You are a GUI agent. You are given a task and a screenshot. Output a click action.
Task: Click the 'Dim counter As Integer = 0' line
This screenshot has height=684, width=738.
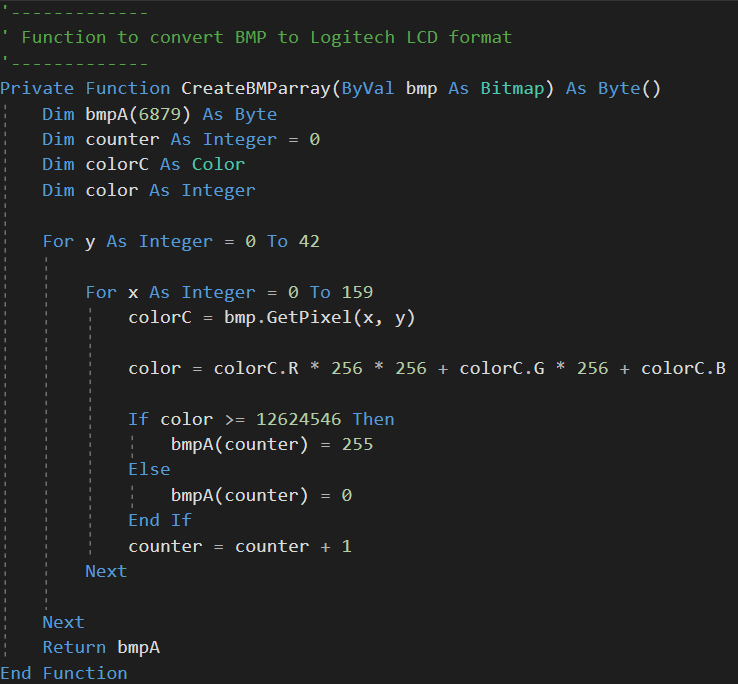(181, 139)
